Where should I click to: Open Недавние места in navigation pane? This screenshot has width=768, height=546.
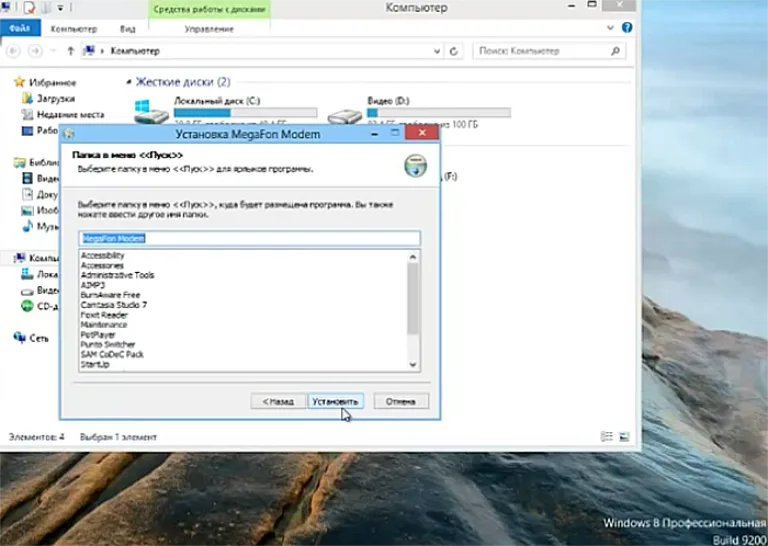pos(71,115)
